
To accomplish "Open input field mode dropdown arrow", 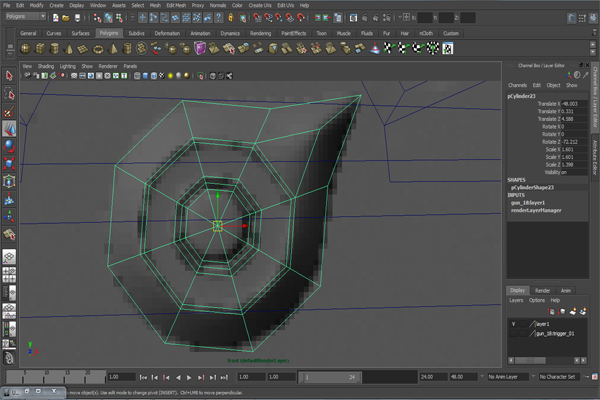I will coord(400,18).
